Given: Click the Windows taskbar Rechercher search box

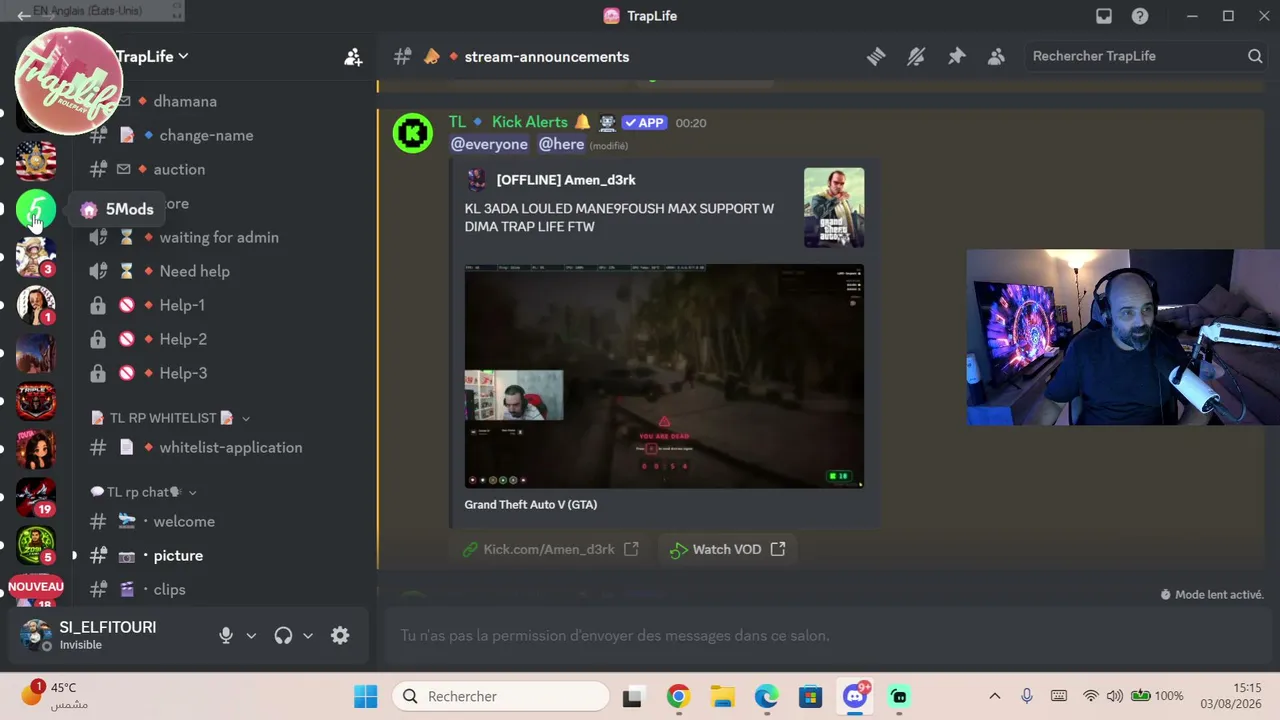Looking at the screenshot, I should (x=502, y=696).
